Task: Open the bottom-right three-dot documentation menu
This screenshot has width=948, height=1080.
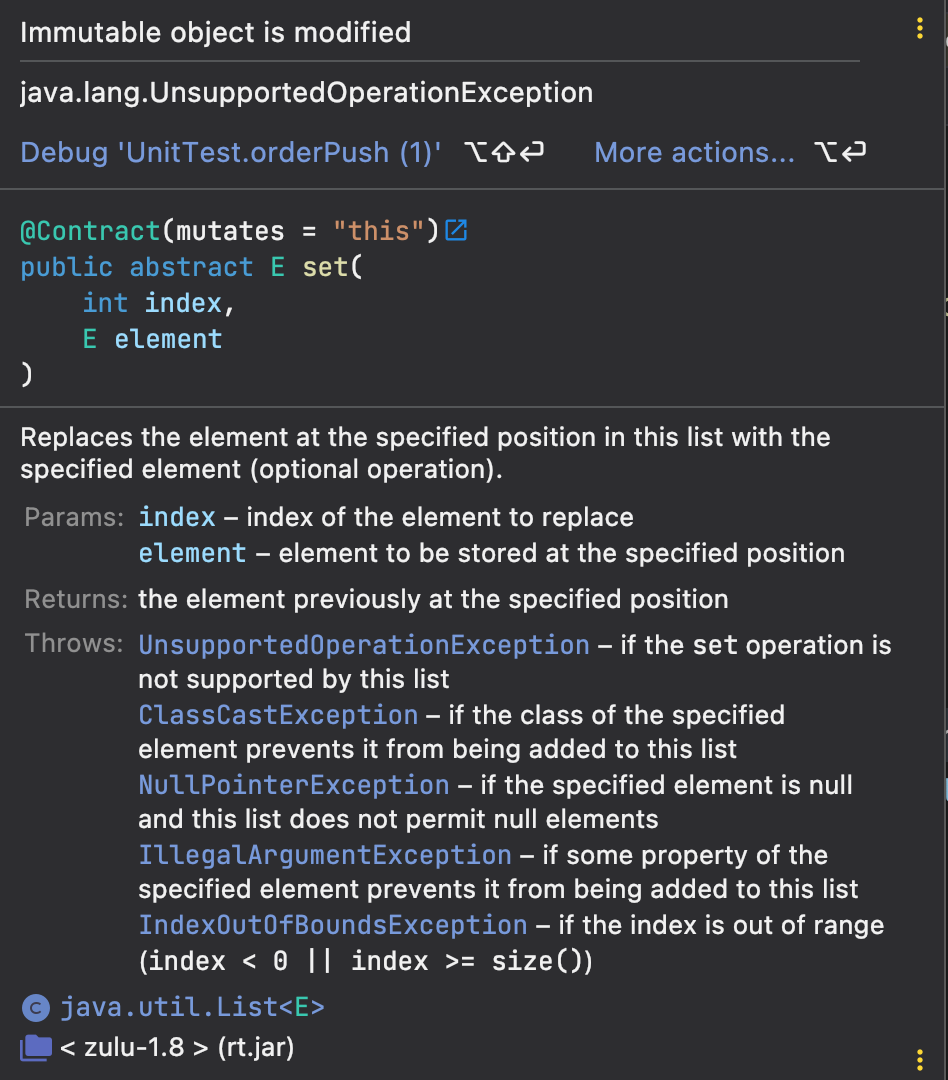Action: pos(919,1059)
